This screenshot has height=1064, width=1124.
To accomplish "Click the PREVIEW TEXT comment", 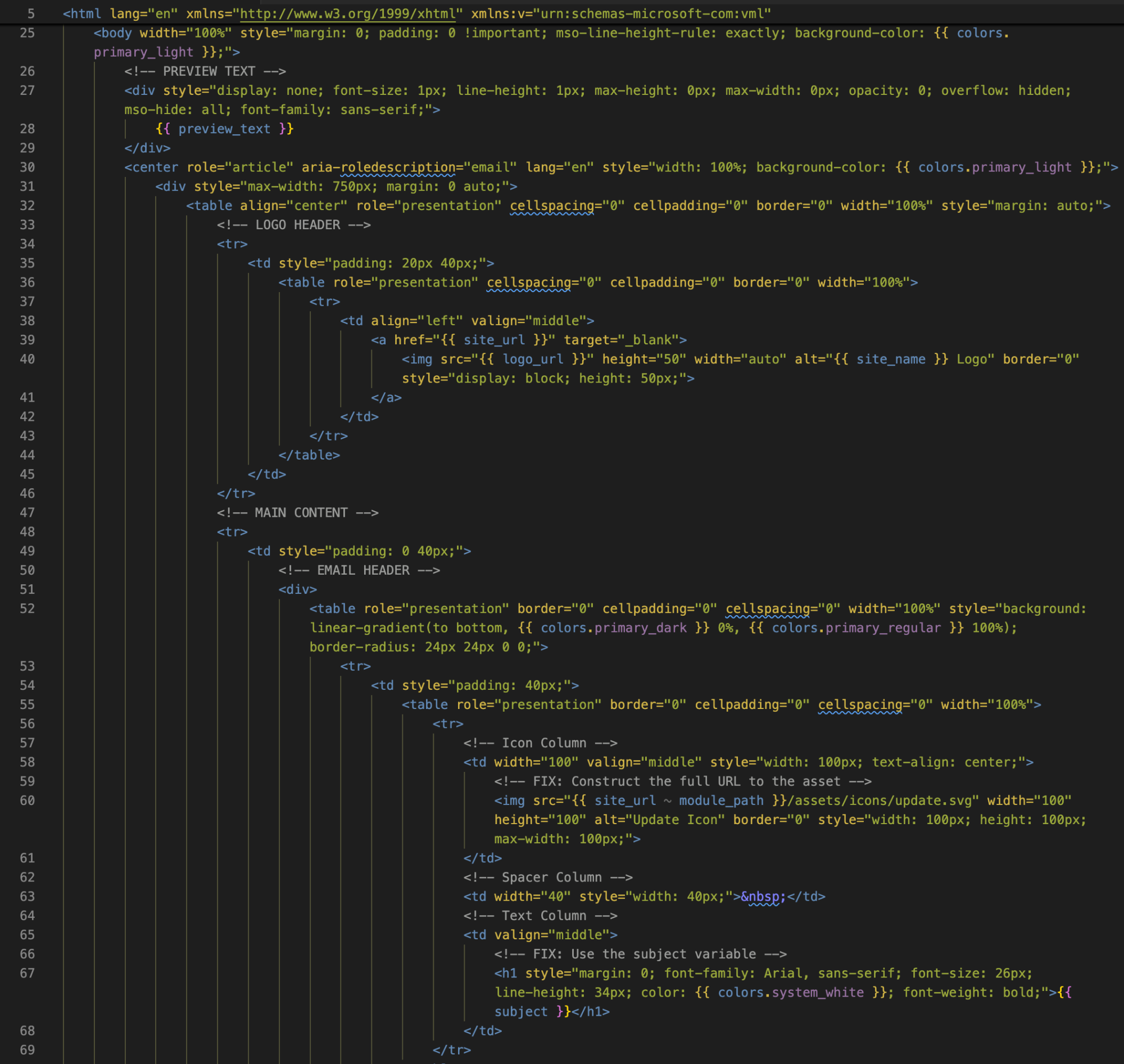I will (x=205, y=71).
